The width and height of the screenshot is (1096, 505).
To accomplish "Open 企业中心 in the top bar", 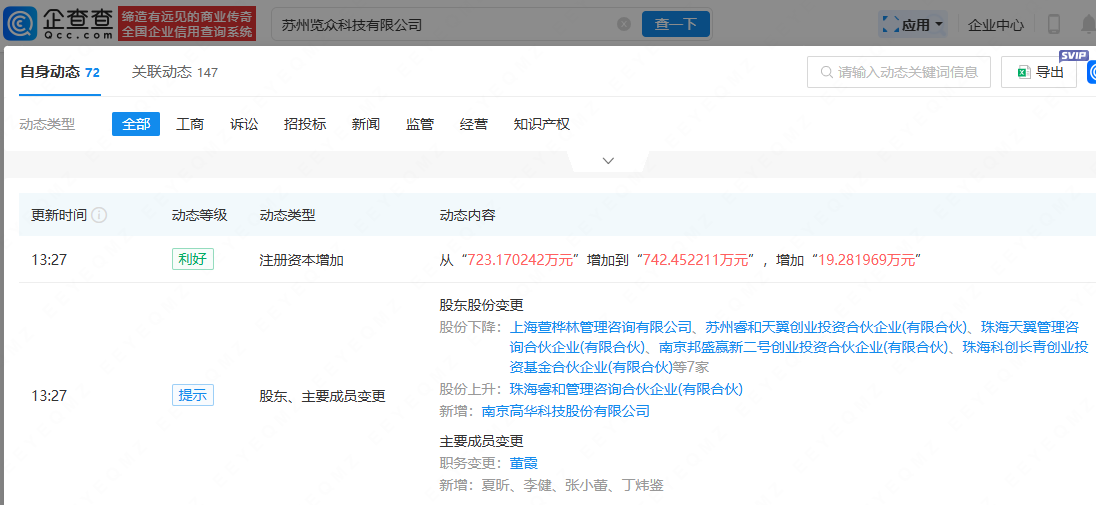I will pos(996,24).
